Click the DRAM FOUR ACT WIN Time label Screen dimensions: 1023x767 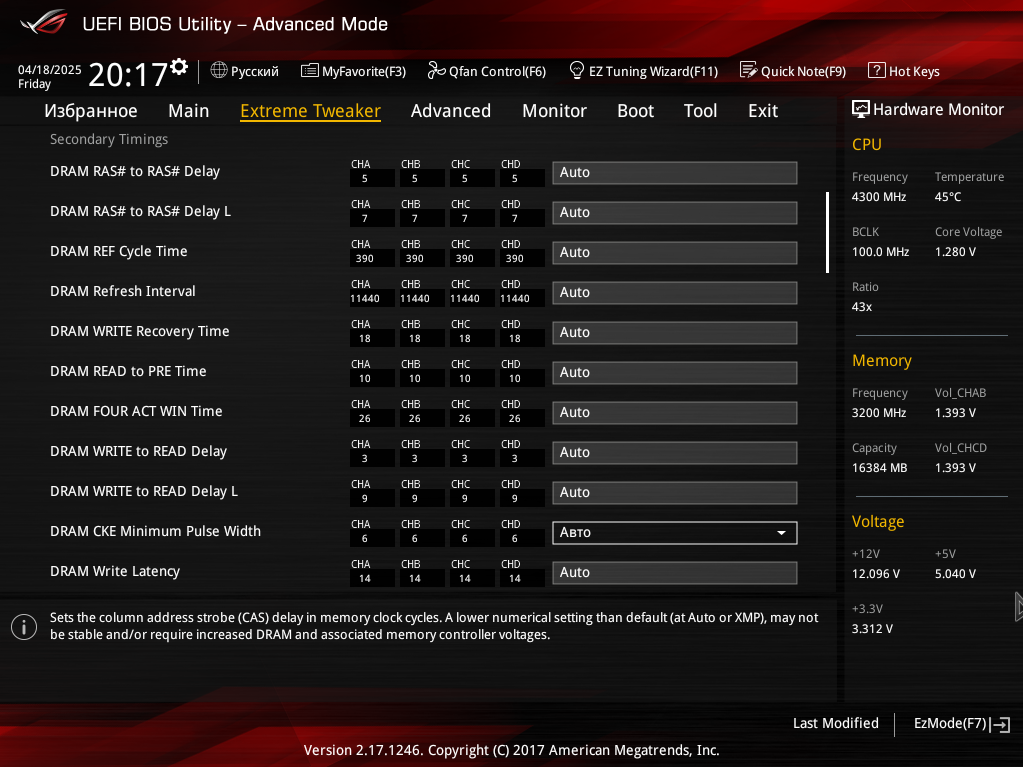pyautogui.click(x=136, y=412)
